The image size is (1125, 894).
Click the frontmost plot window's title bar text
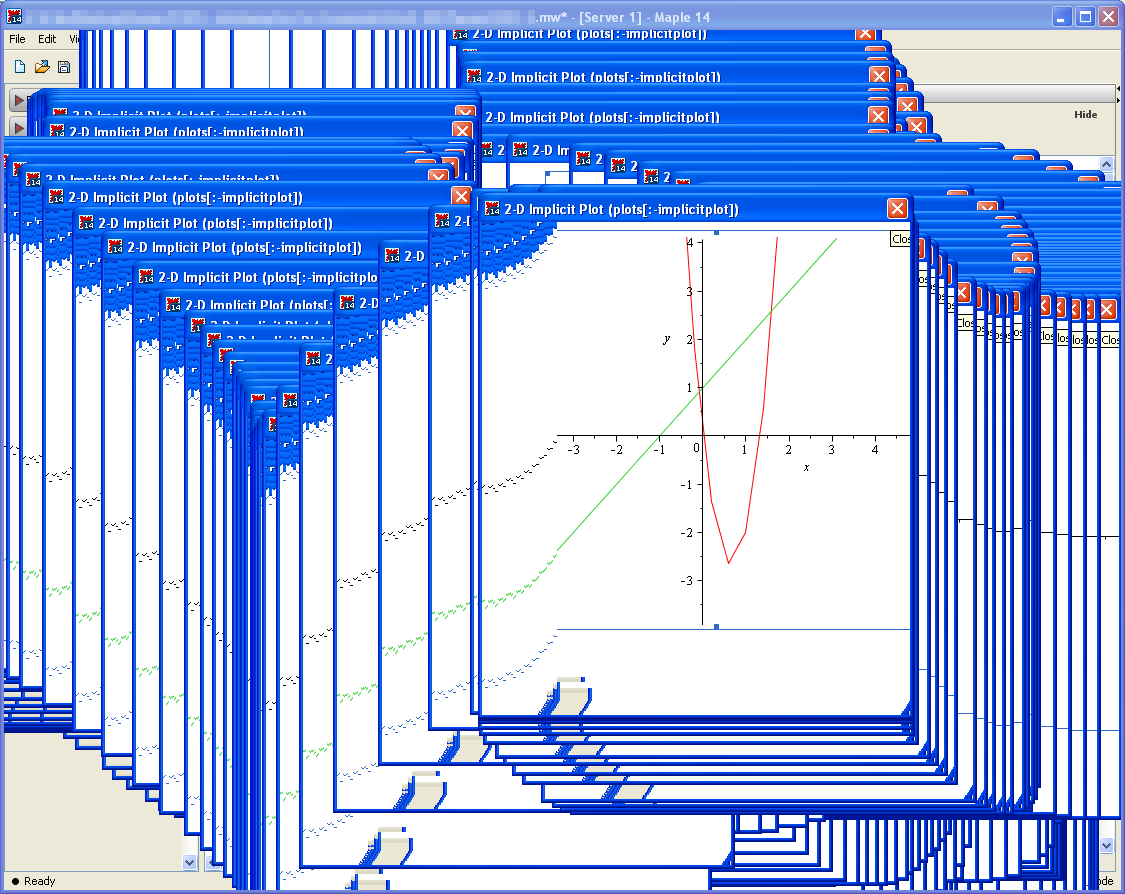(621, 209)
